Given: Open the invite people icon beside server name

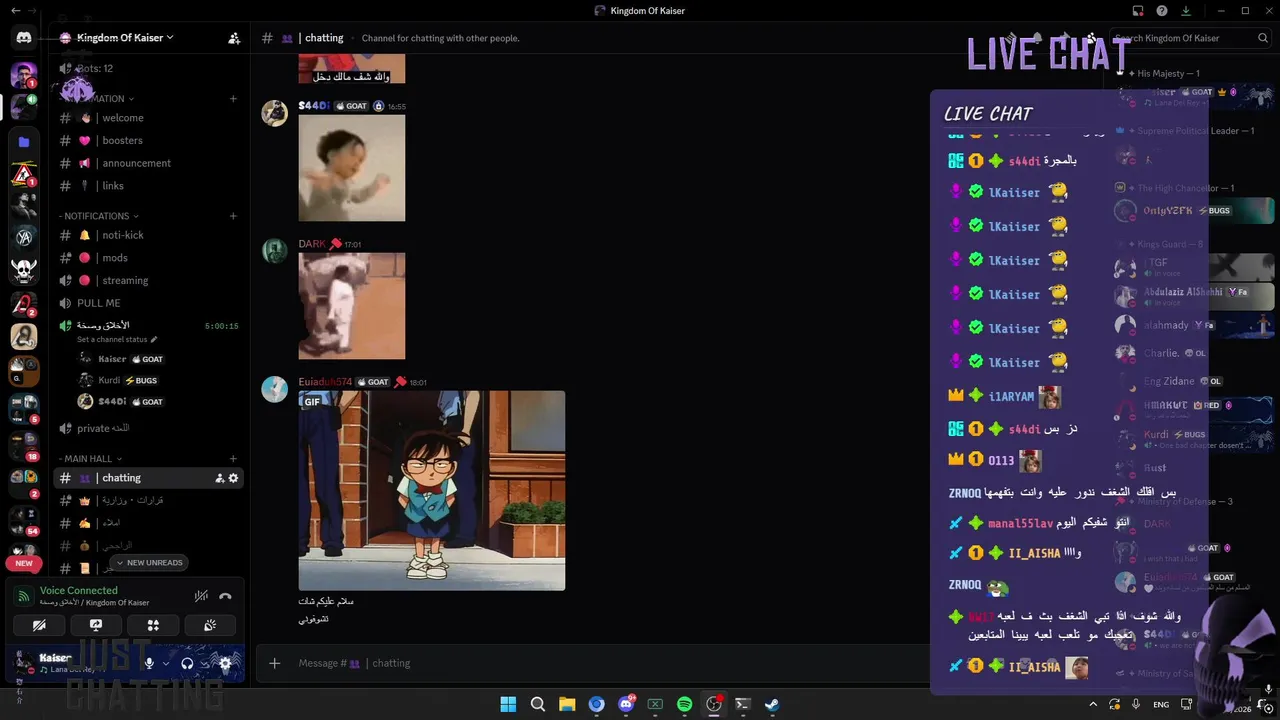Looking at the screenshot, I should tap(234, 38).
